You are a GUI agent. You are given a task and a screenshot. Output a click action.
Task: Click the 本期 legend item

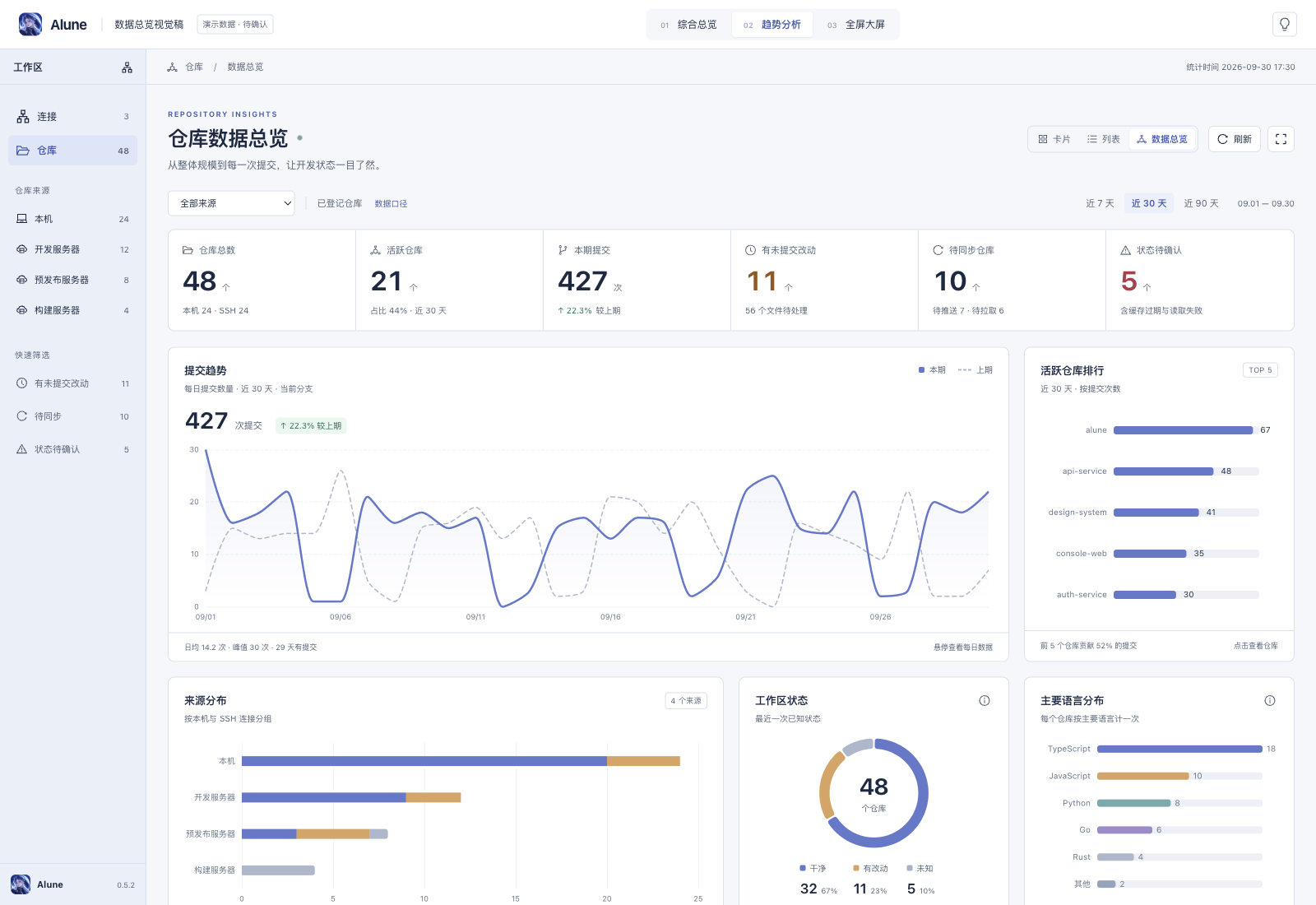click(x=932, y=370)
